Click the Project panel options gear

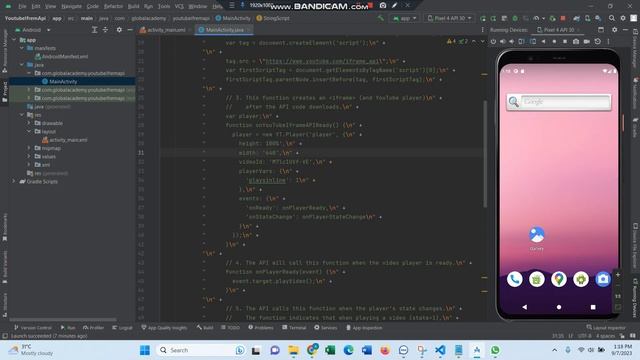pos(119,30)
